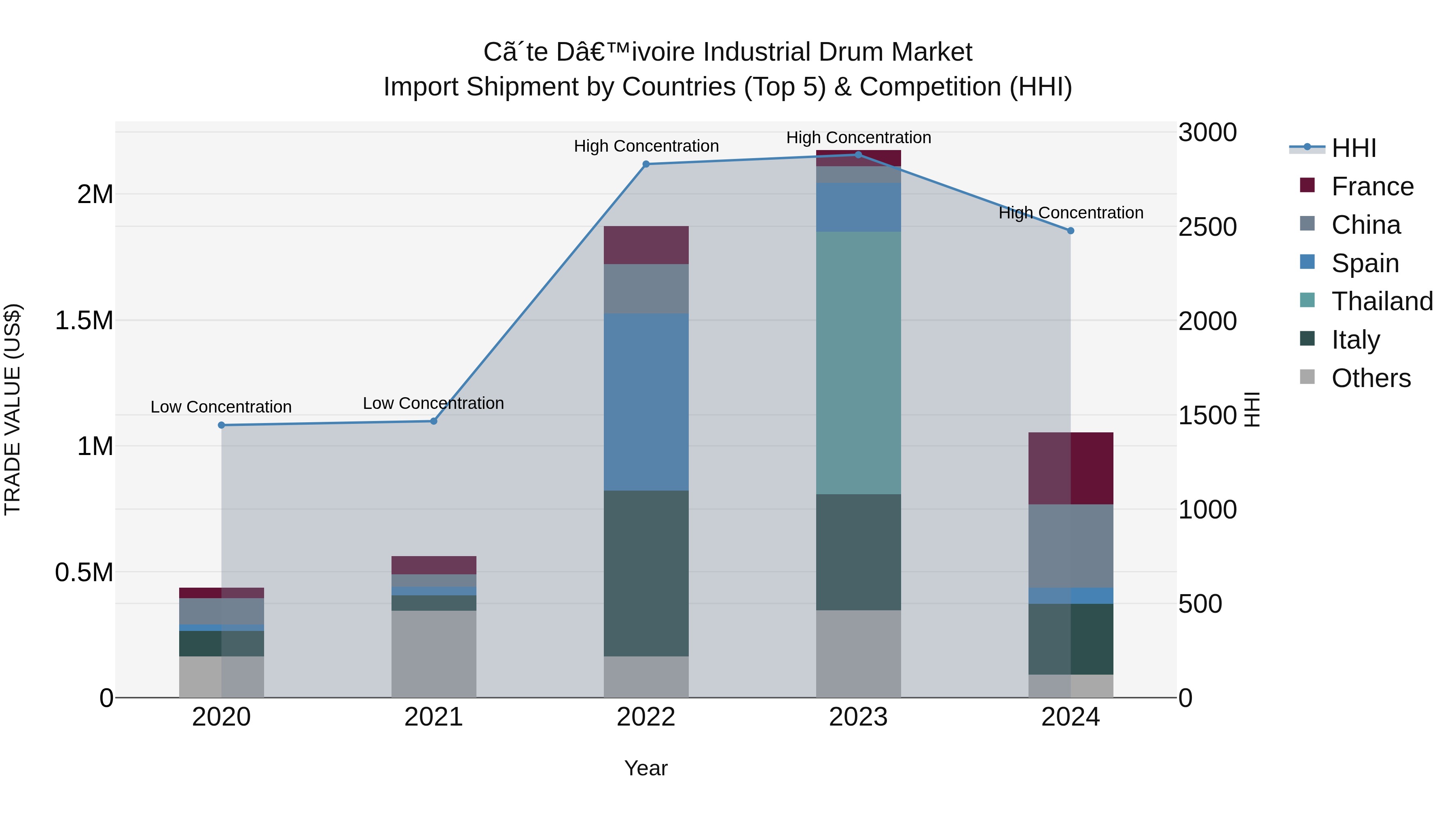
Task: Click the 2022 x-axis year label
Action: (x=646, y=717)
